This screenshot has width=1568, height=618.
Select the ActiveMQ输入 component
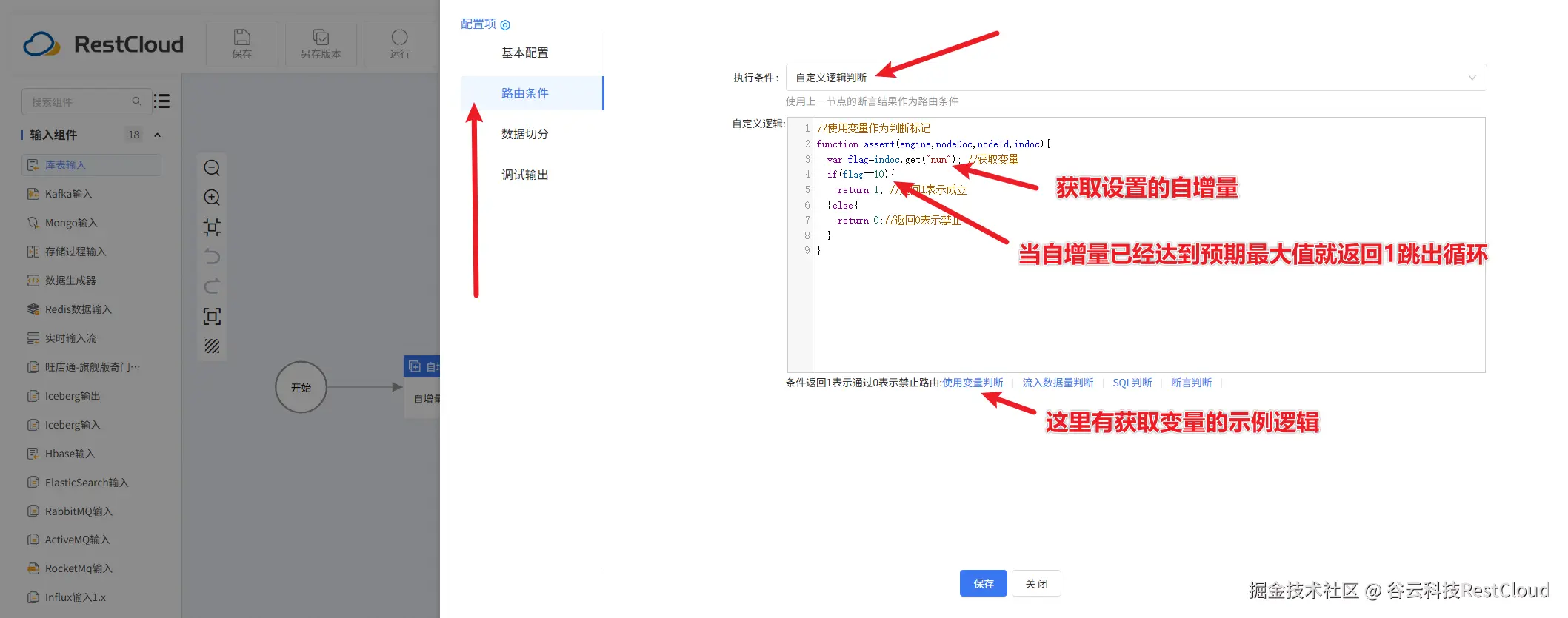(77, 540)
